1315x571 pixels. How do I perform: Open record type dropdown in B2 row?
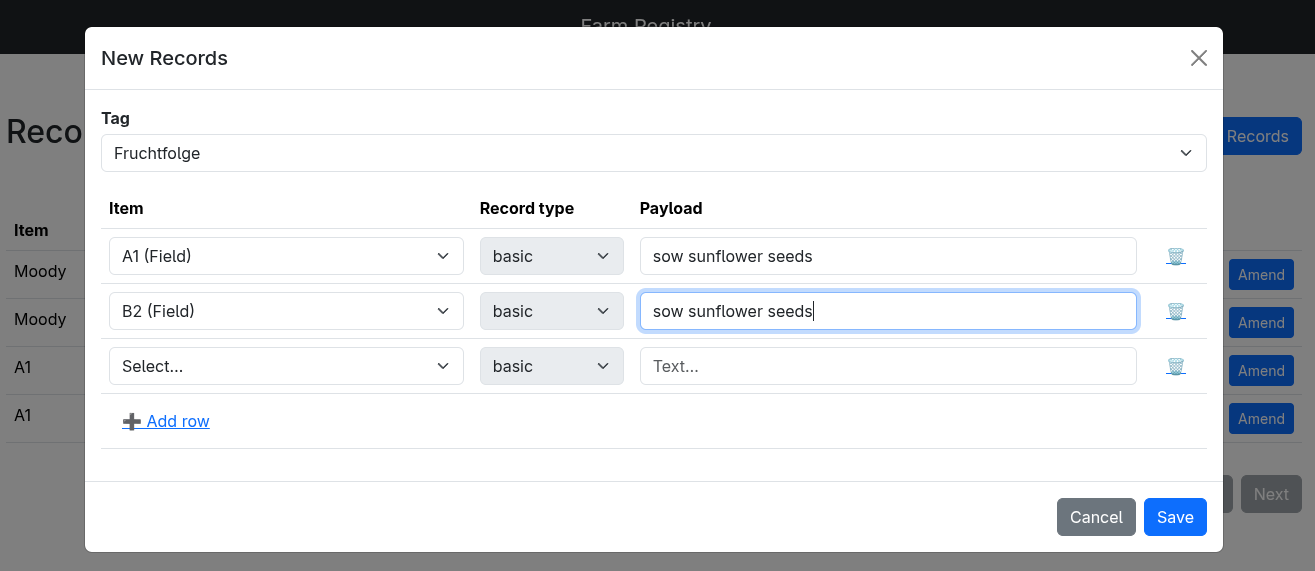tap(552, 311)
